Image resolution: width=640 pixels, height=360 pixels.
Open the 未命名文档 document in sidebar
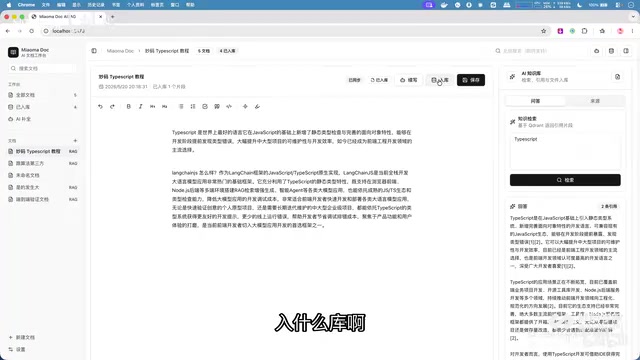(42, 176)
